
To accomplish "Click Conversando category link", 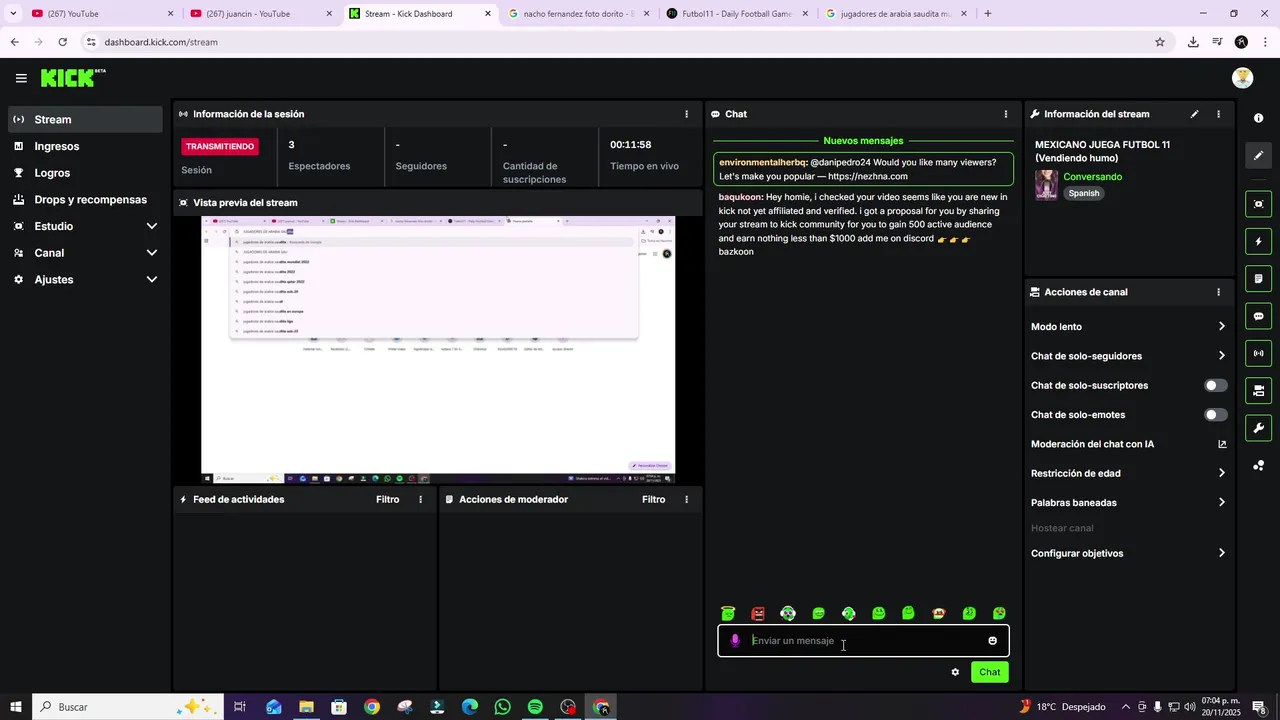I will (x=1092, y=177).
